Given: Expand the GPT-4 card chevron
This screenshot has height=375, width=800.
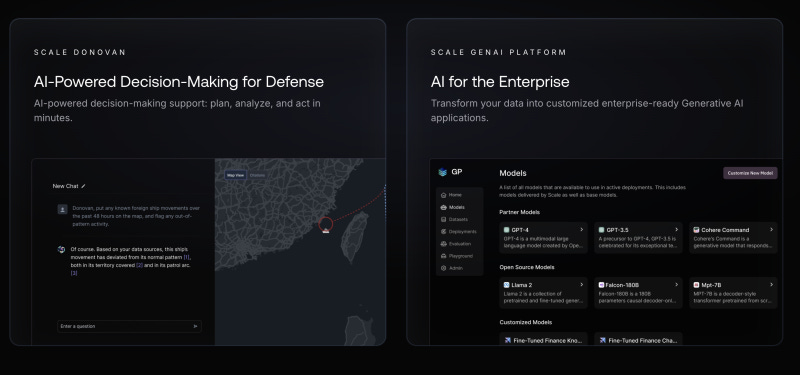Looking at the screenshot, I should coord(582,230).
